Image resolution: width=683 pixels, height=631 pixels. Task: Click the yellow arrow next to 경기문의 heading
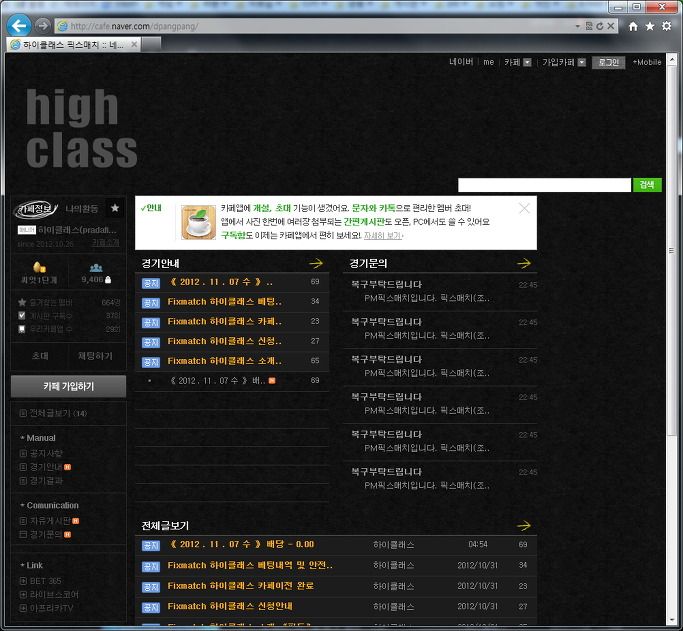coord(524,263)
